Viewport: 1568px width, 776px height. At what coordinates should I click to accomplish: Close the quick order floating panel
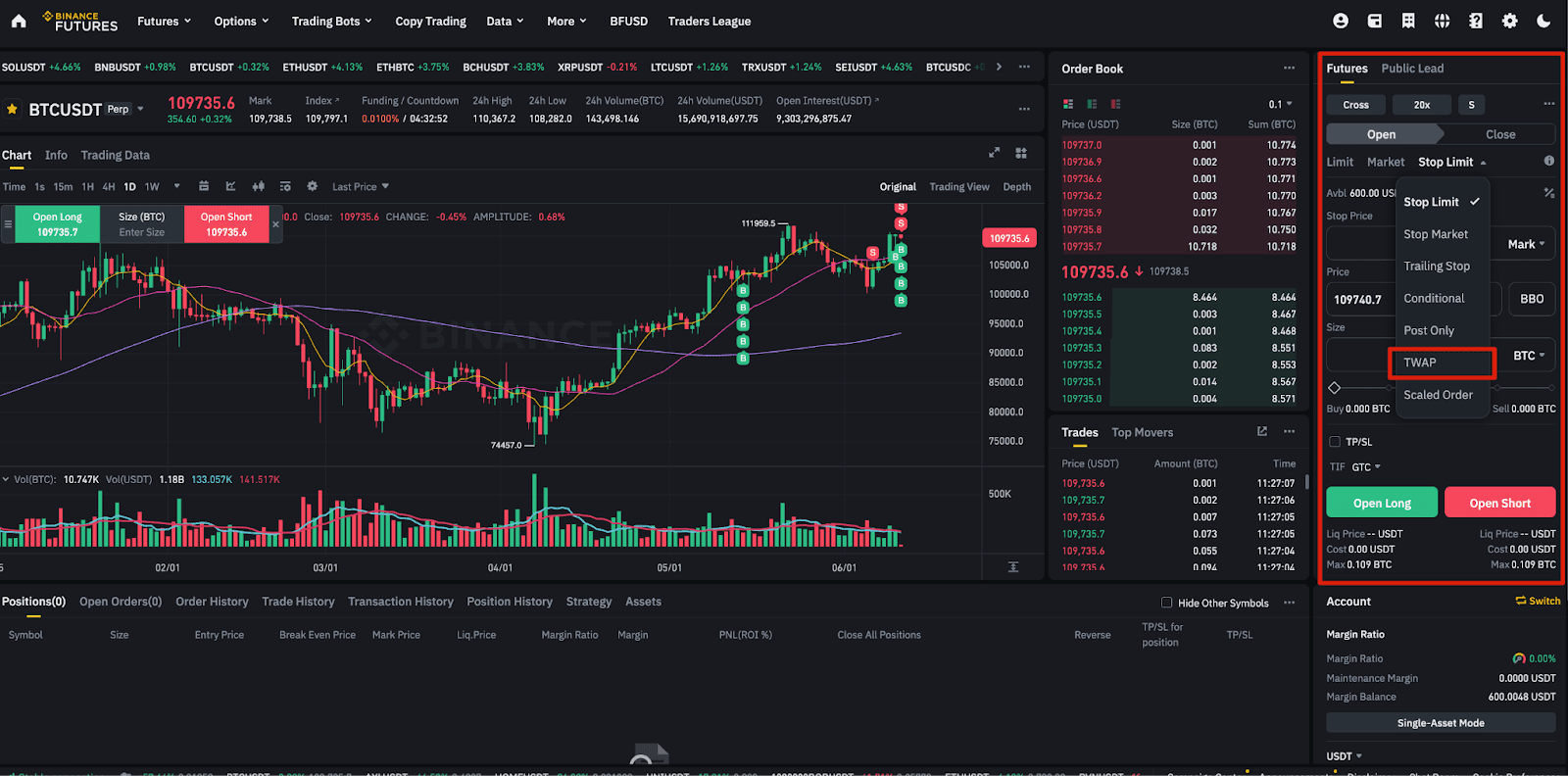tap(275, 224)
